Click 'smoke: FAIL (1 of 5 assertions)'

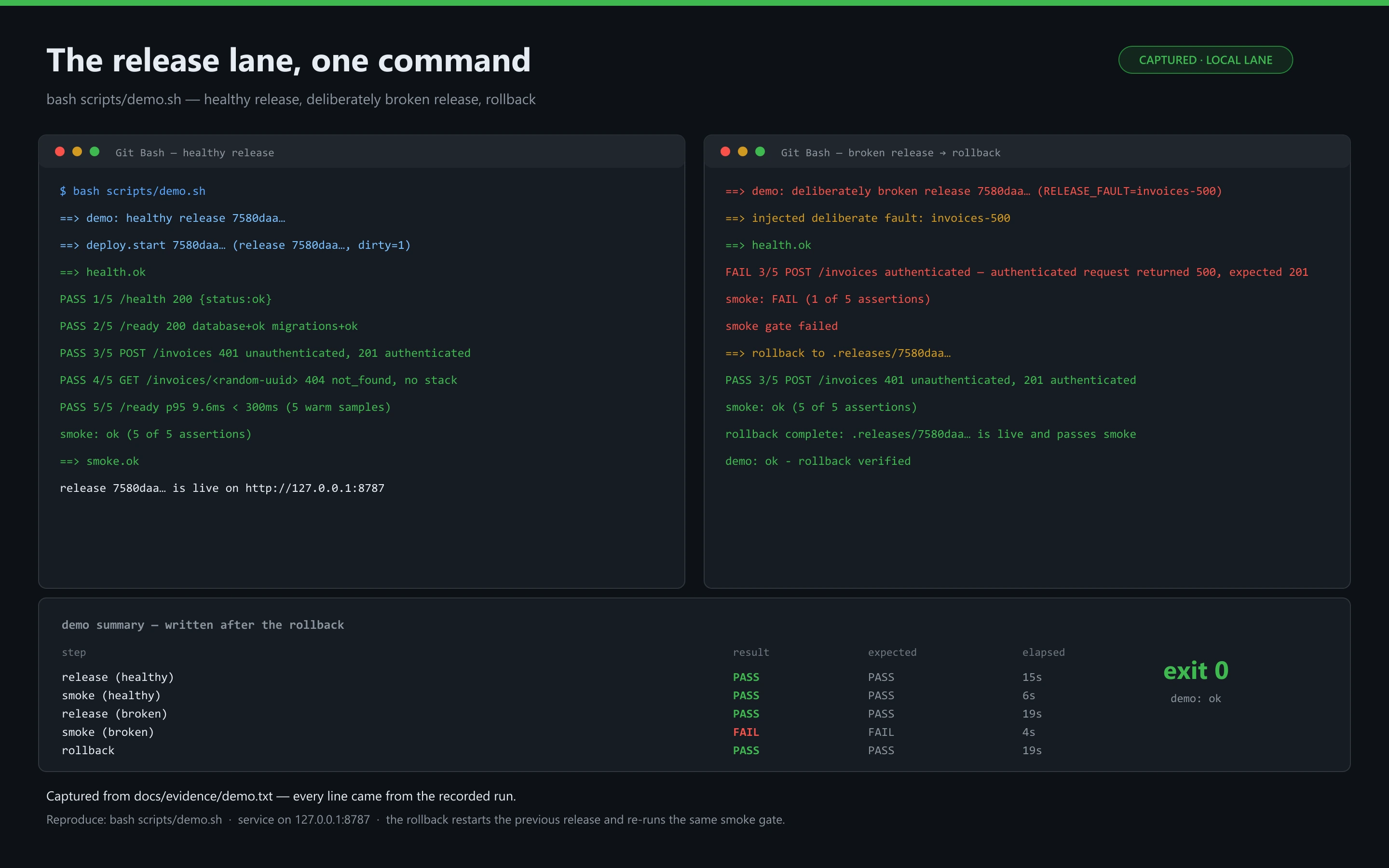pos(828,299)
